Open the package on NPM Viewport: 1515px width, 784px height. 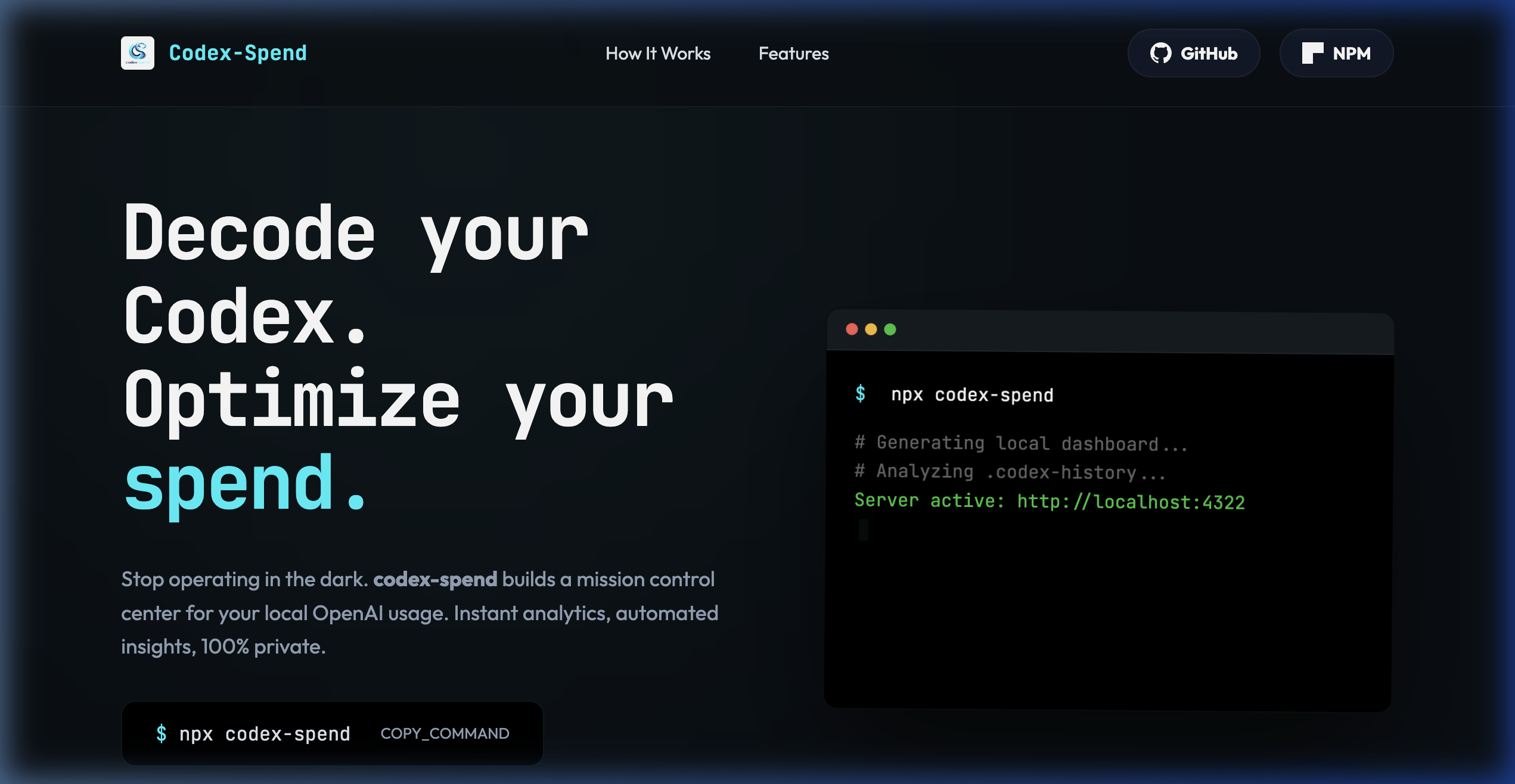coord(1336,53)
